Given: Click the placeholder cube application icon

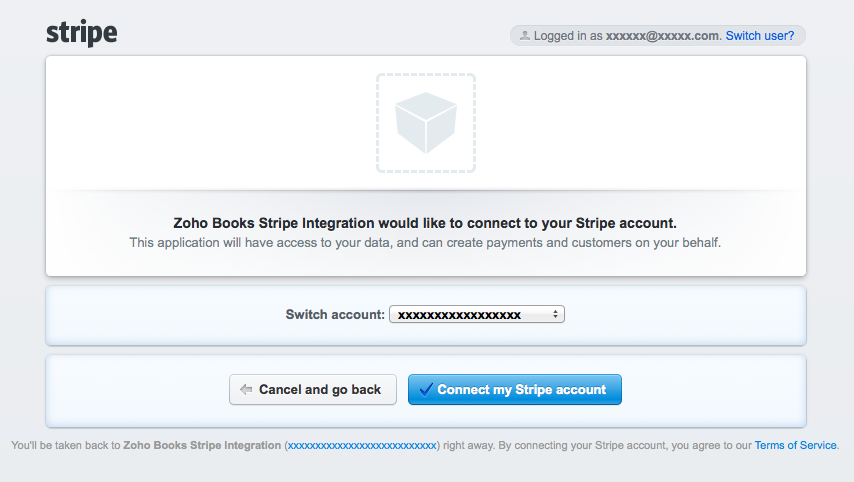Looking at the screenshot, I should [426, 123].
